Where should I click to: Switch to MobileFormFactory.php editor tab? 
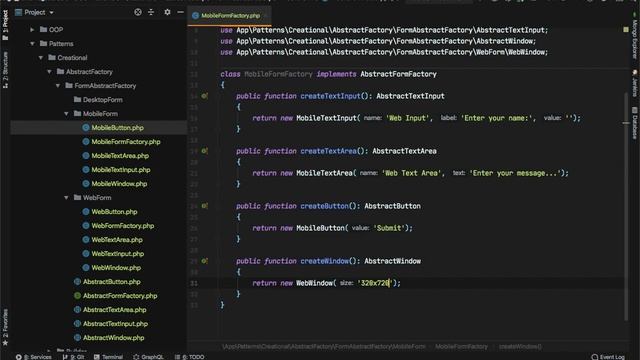[x=231, y=16]
